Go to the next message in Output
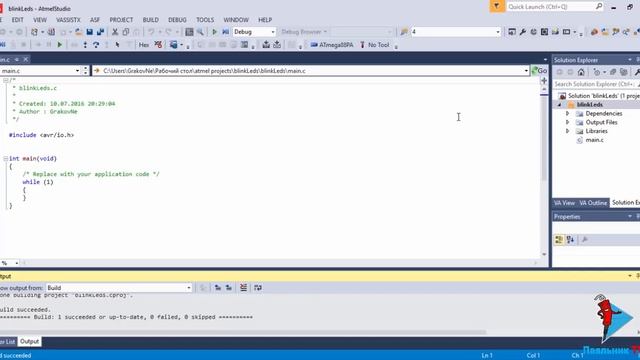The width and height of the screenshot is (640, 360). coord(229,288)
